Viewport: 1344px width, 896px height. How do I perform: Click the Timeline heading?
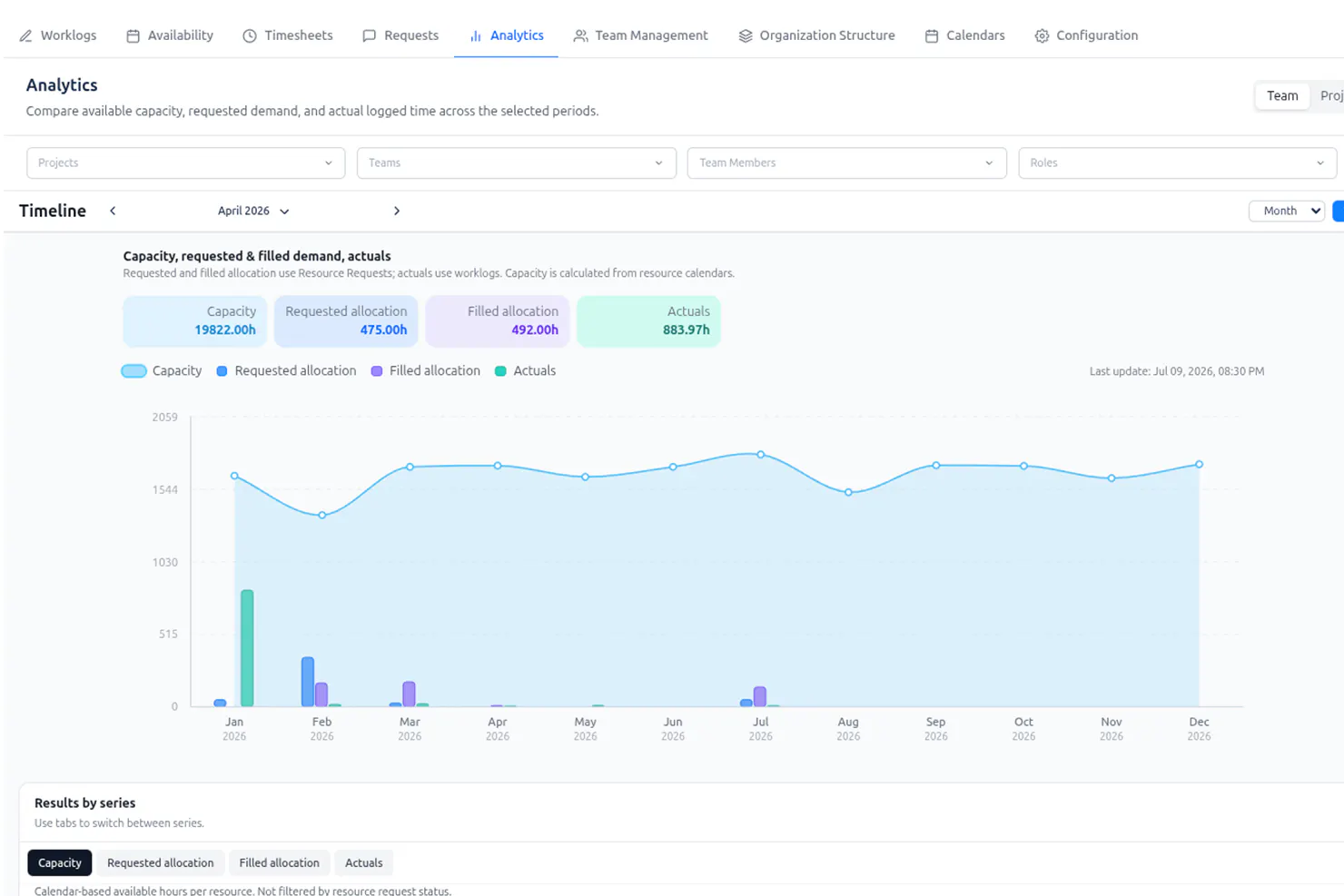[53, 211]
